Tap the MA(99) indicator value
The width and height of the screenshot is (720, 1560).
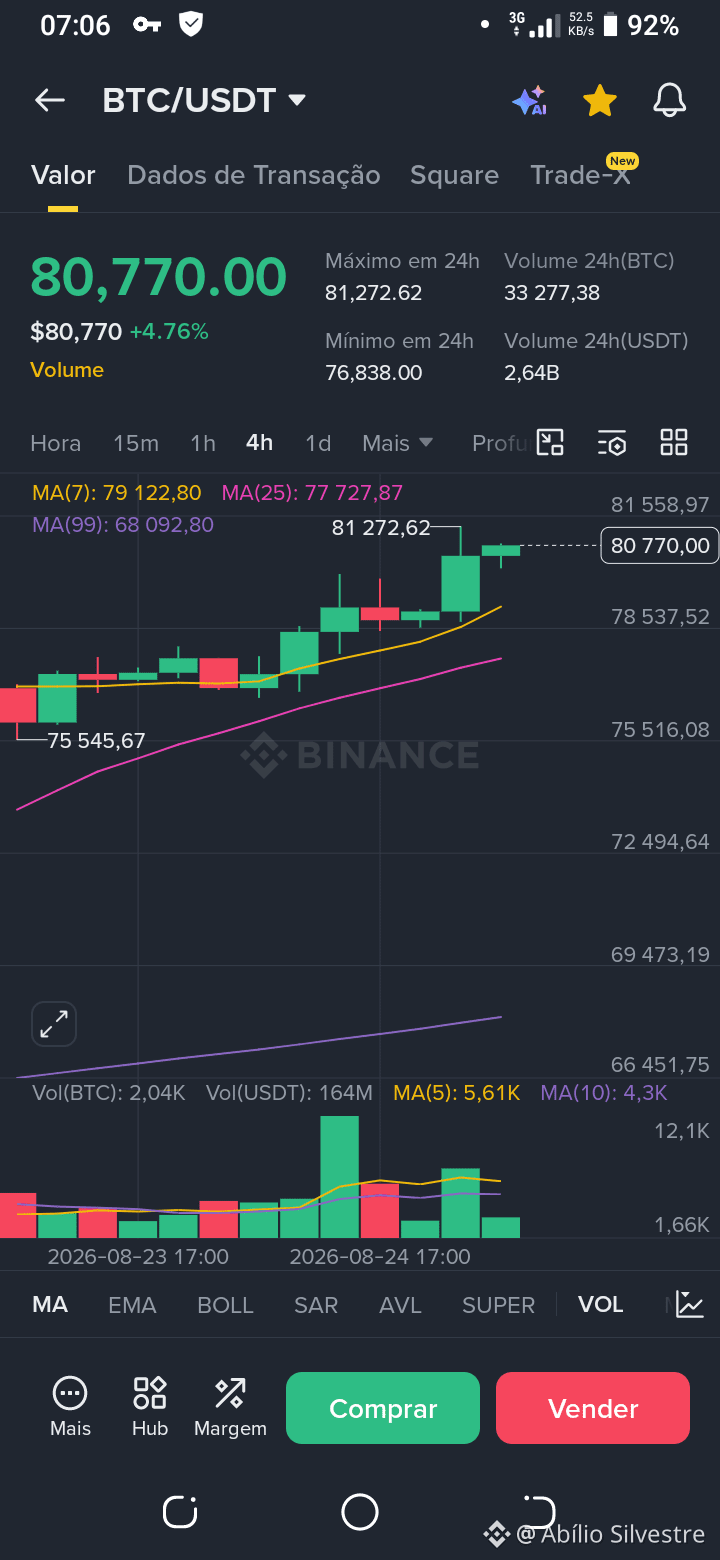coord(123,525)
